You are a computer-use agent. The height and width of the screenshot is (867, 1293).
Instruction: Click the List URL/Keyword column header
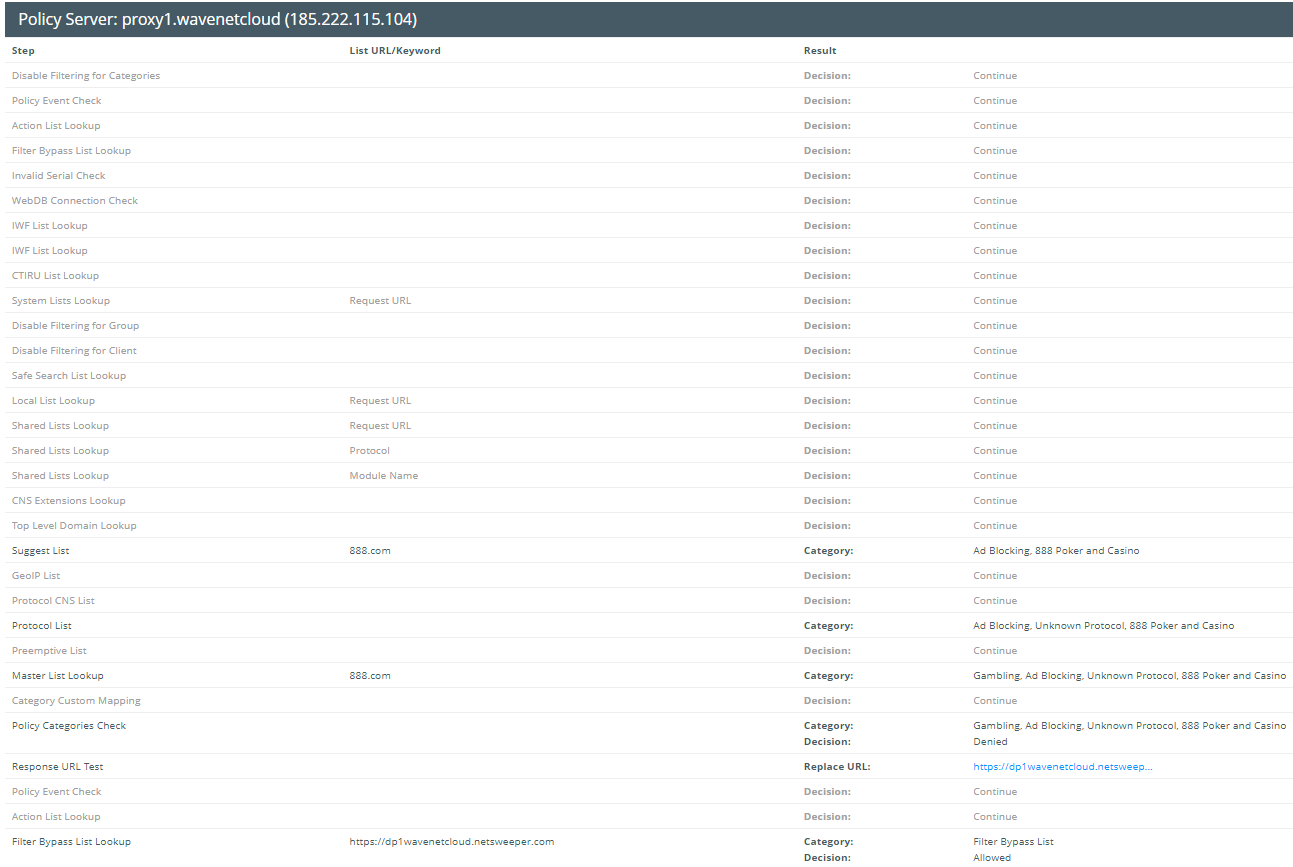pyautogui.click(x=394, y=51)
